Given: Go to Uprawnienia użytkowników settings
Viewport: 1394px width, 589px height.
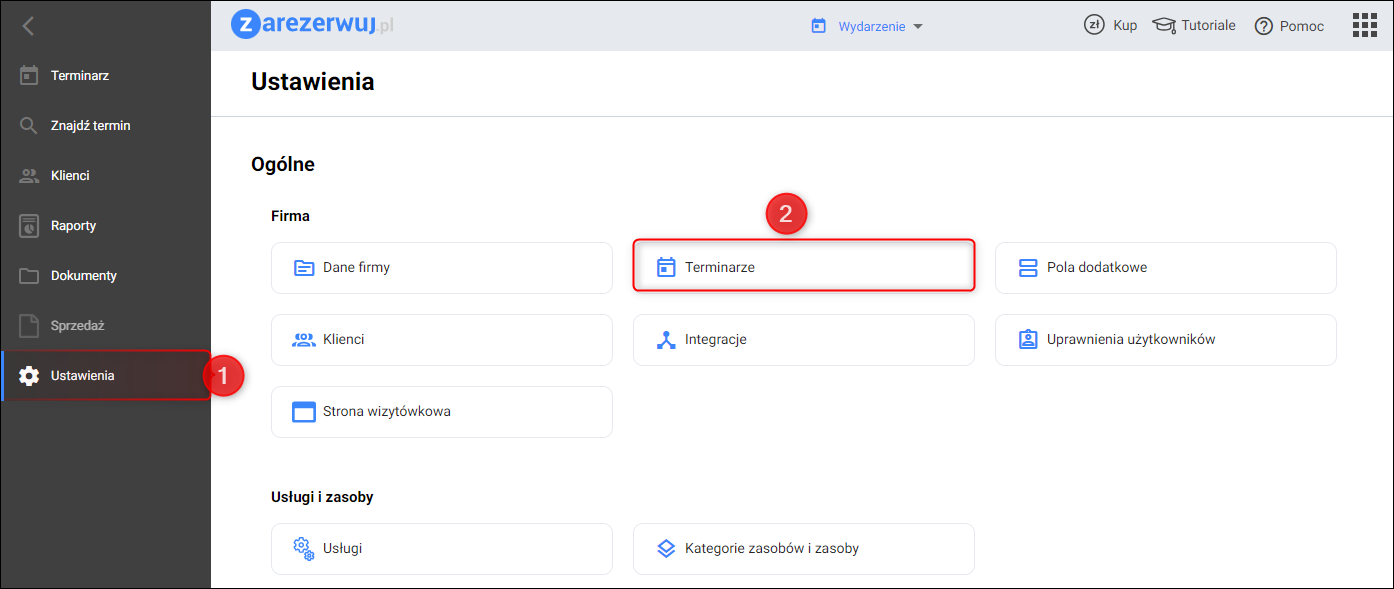Looking at the screenshot, I should click(x=1165, y=340).
